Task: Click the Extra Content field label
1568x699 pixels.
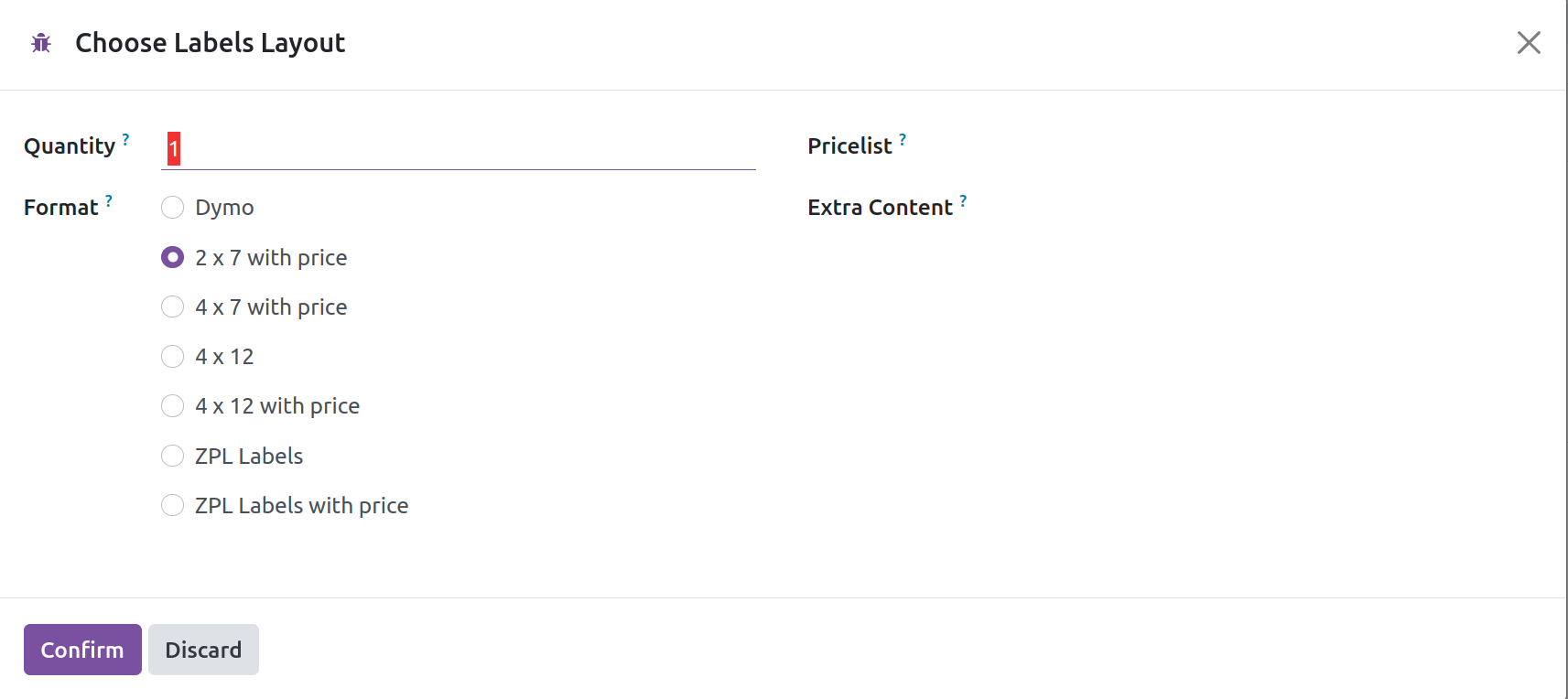Action: click(880, 208)
